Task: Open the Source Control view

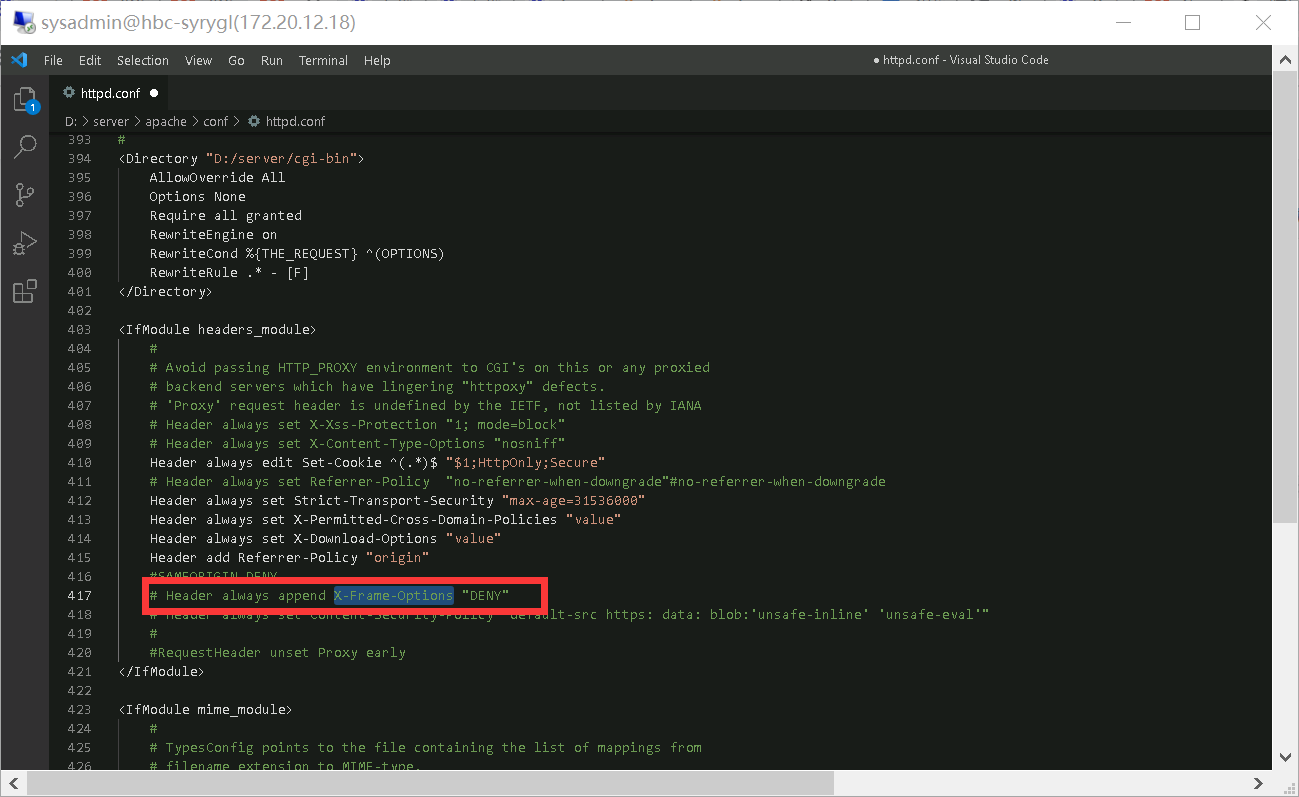Action: (x=24, y=194)
